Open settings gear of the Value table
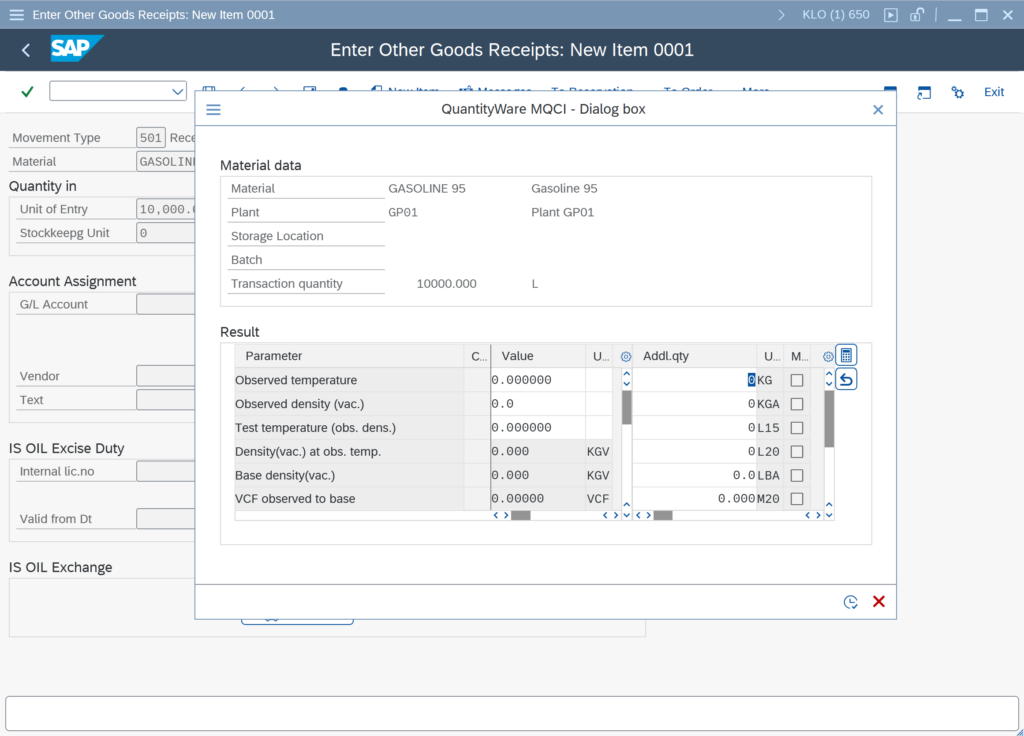1024x736 pixels. pyautogui.click(x=626, y=357)
